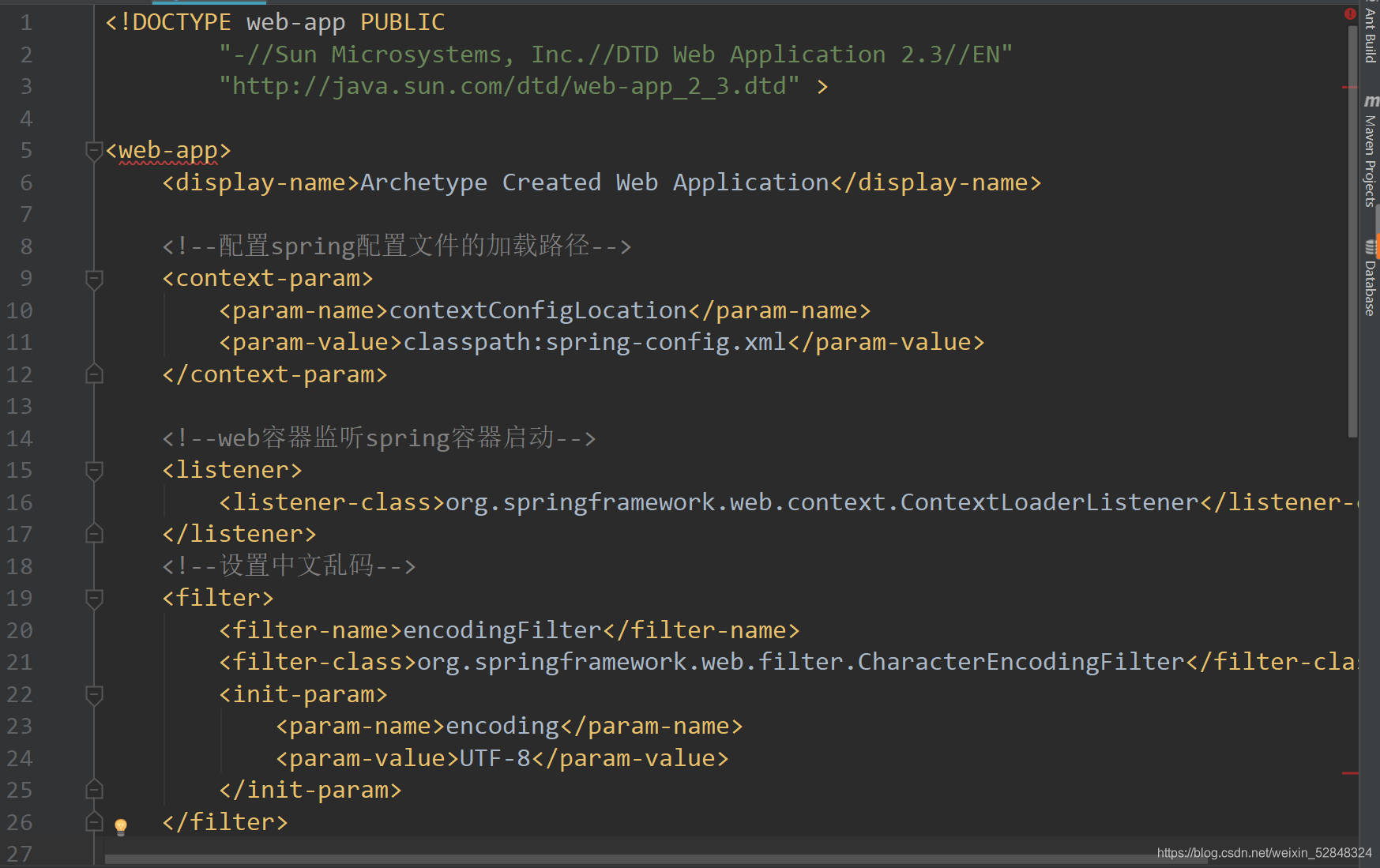Click 'UTF-8' param value

[495, 758]
